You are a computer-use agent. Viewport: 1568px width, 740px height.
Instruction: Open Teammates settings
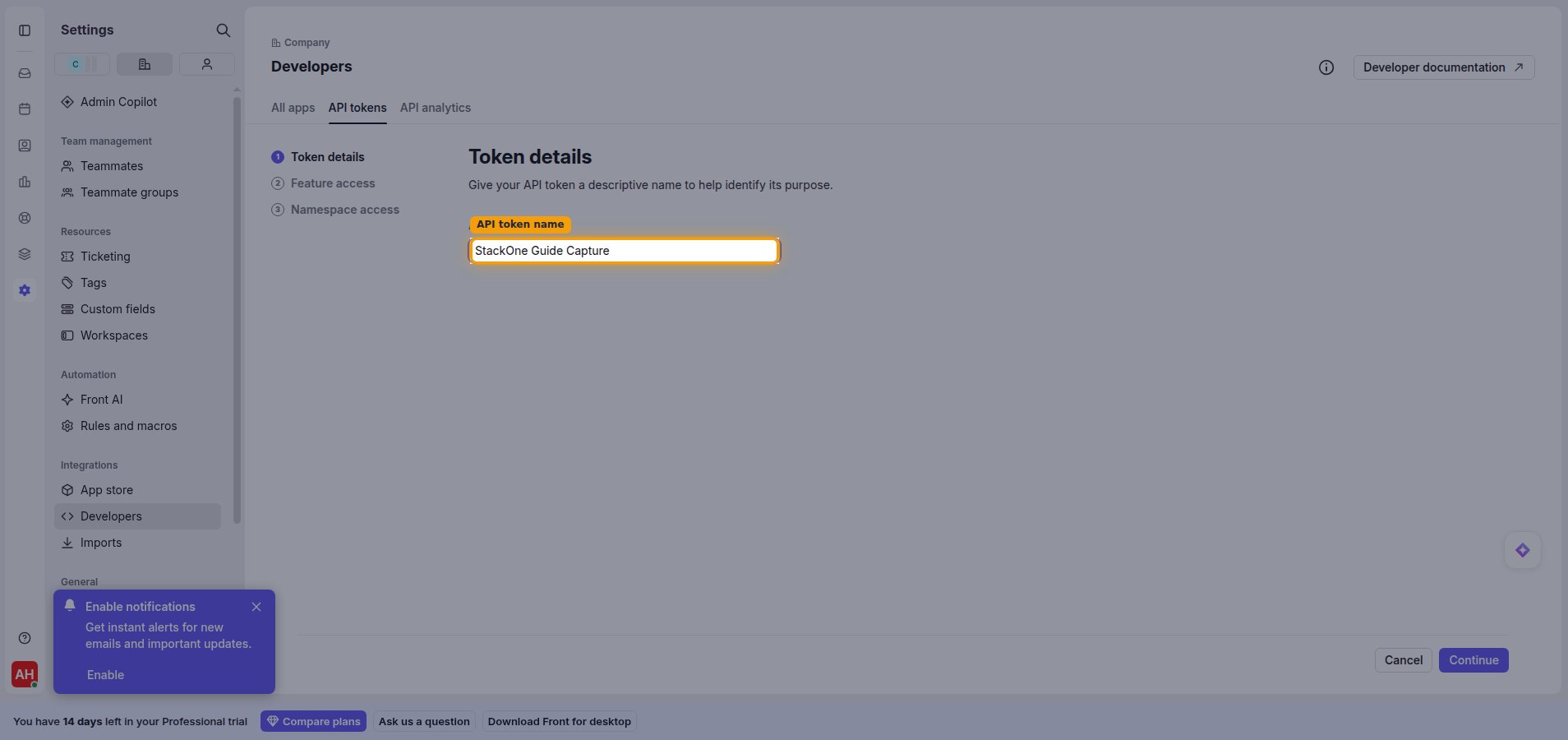[x=138, y=166]
